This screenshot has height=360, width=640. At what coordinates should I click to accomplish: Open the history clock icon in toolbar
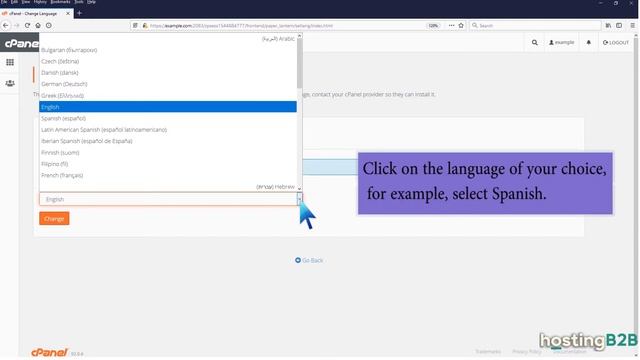[49, 25]
